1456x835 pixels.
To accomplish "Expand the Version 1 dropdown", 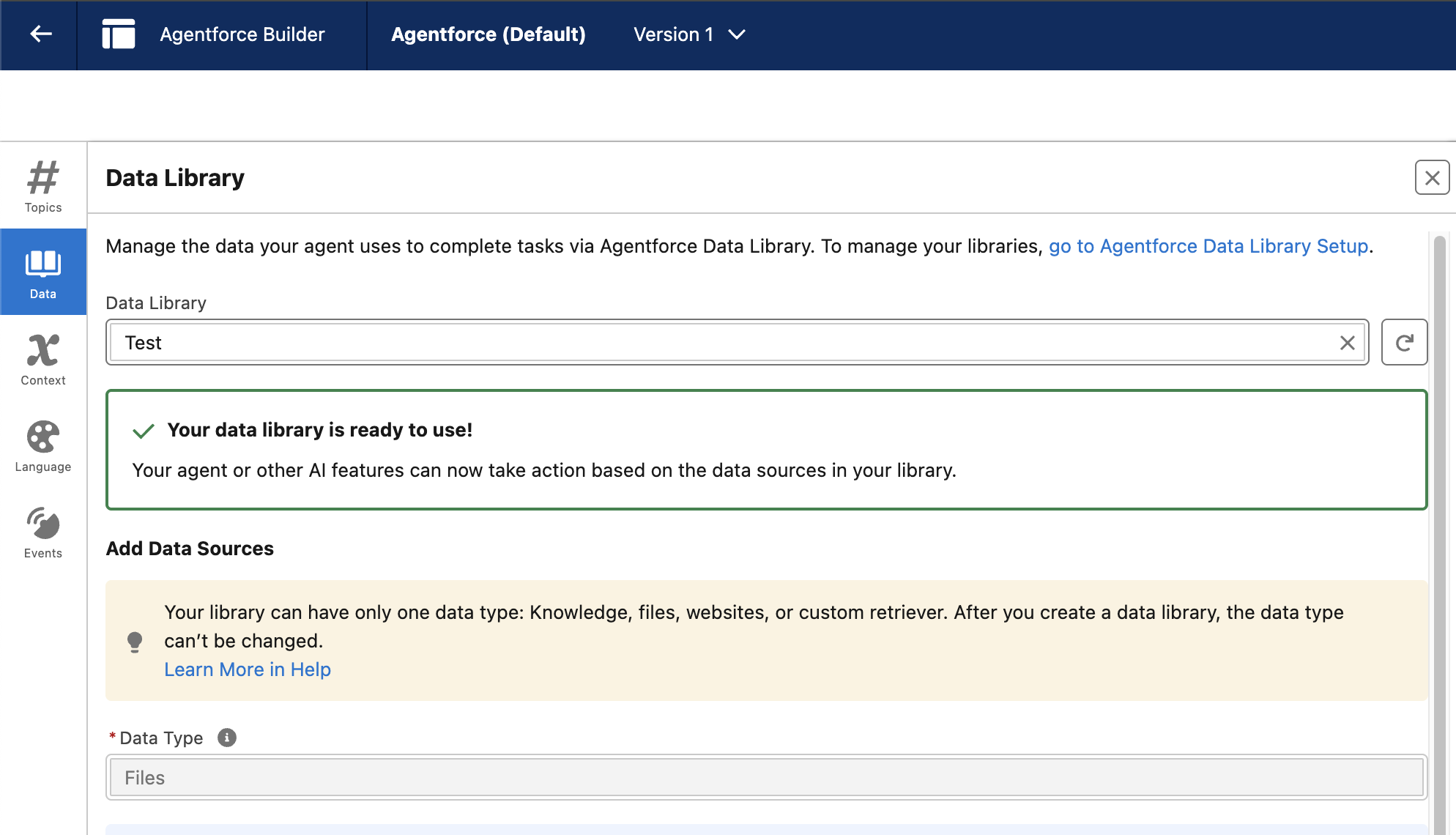I will [x=689, y=34].
